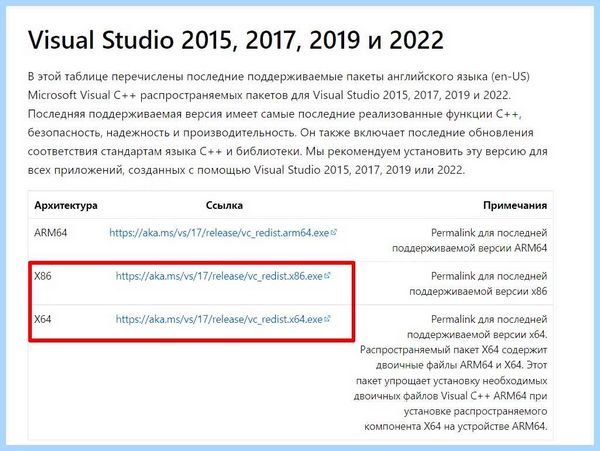Screen dimensions: 600x451
Task: Click the 'Примечания' column header
Action: coord(515,205)
